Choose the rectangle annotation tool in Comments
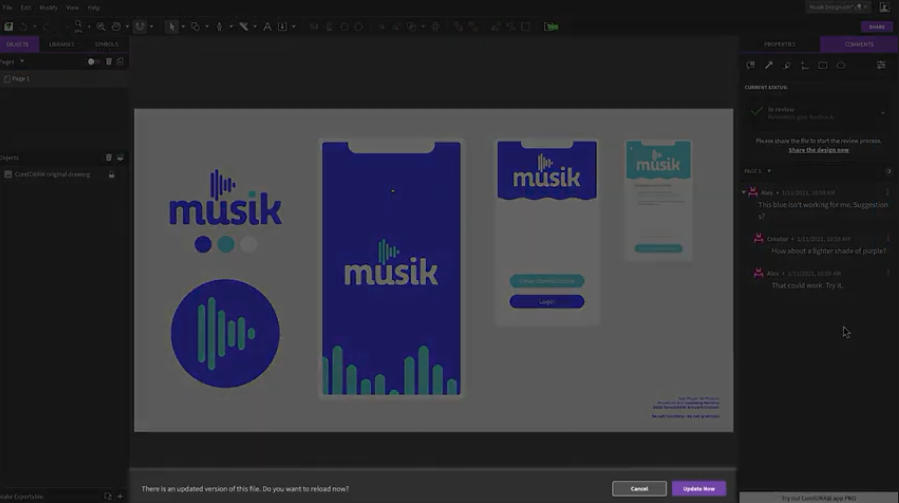The height and width of the screenshot is (503, 899). tap(823, 65)
